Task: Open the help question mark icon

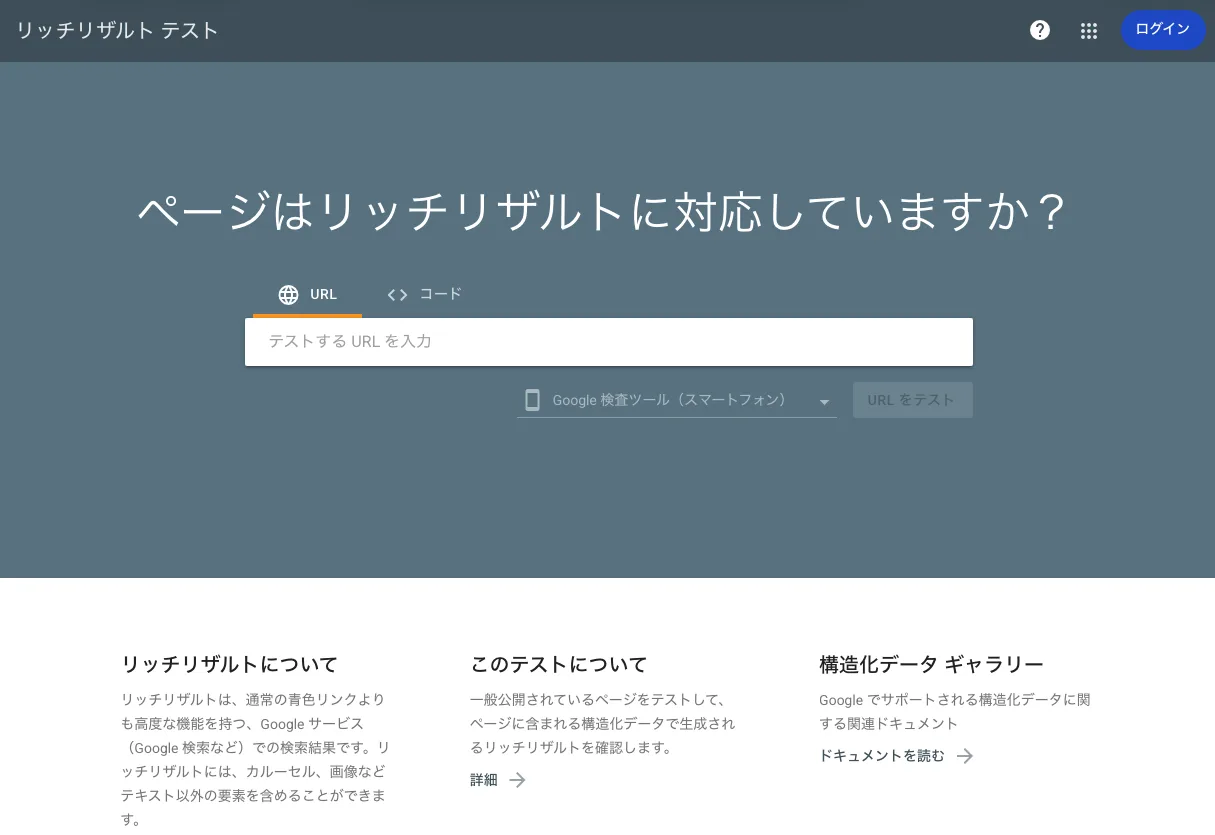Action: point(1040,30)
